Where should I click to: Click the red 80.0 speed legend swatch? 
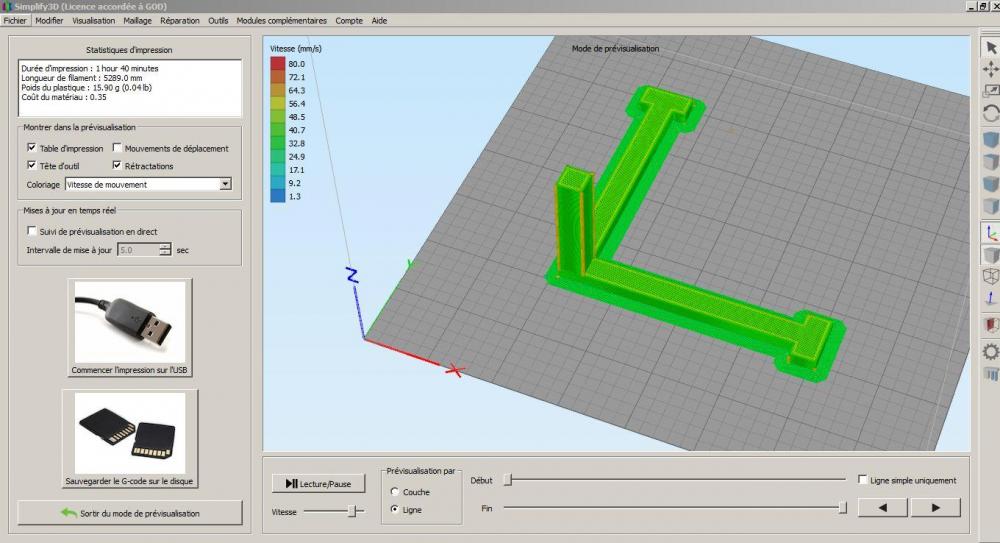click(x=277, y=63)
